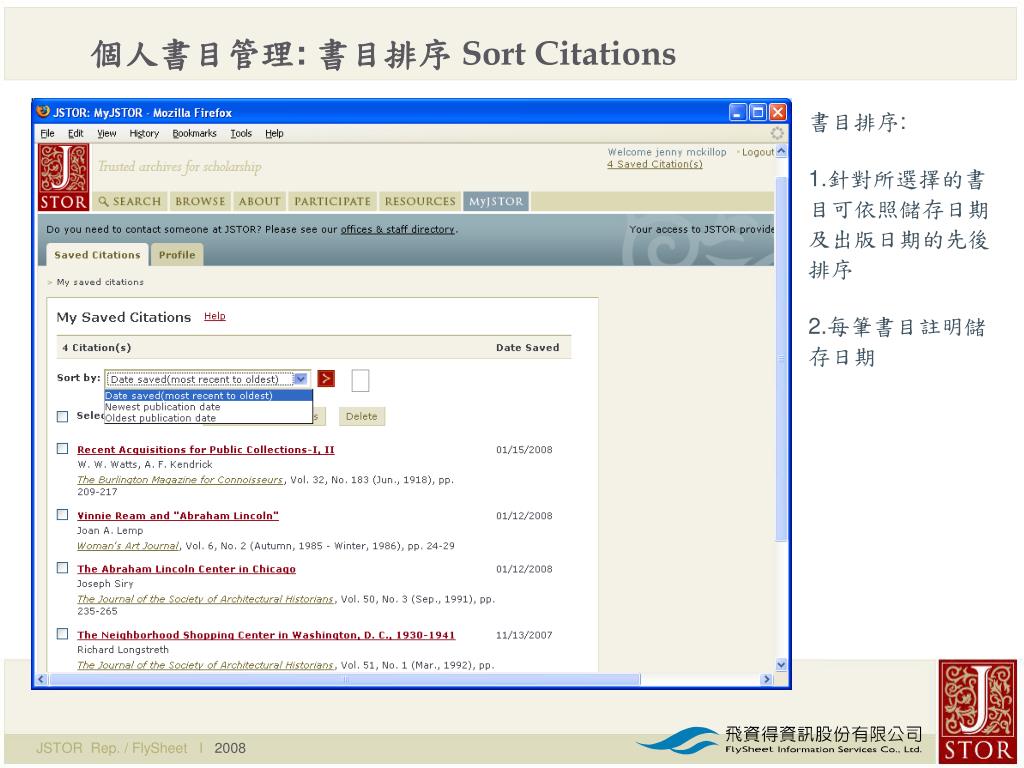Viewport: 1024px width, 768px height.
Task: Click the author line Richard Longstreth
Action: tap(123, 650)
